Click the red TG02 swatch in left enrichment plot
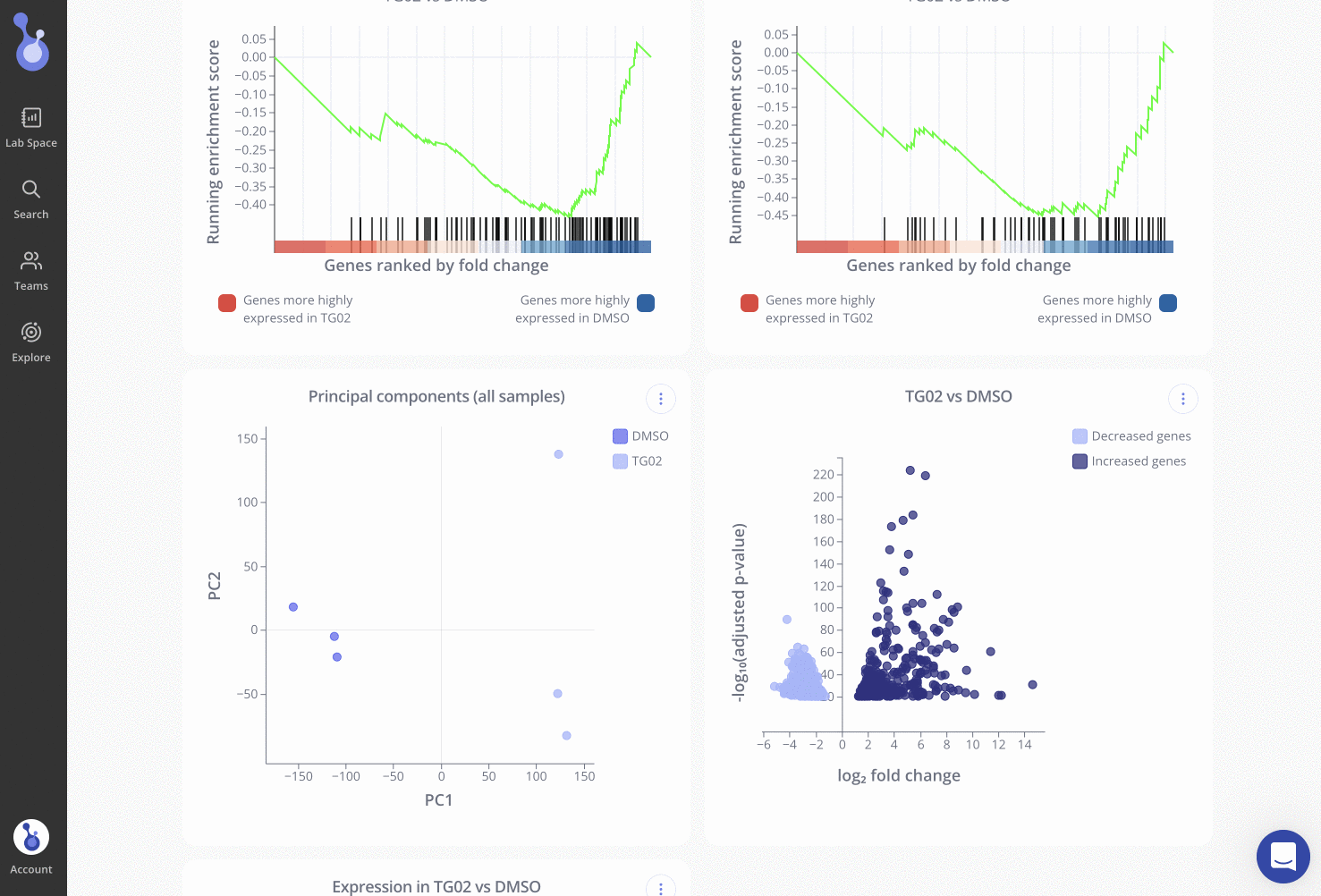Screen dimensions: 1321x896 pyautogui.click(x=227, y=303)
